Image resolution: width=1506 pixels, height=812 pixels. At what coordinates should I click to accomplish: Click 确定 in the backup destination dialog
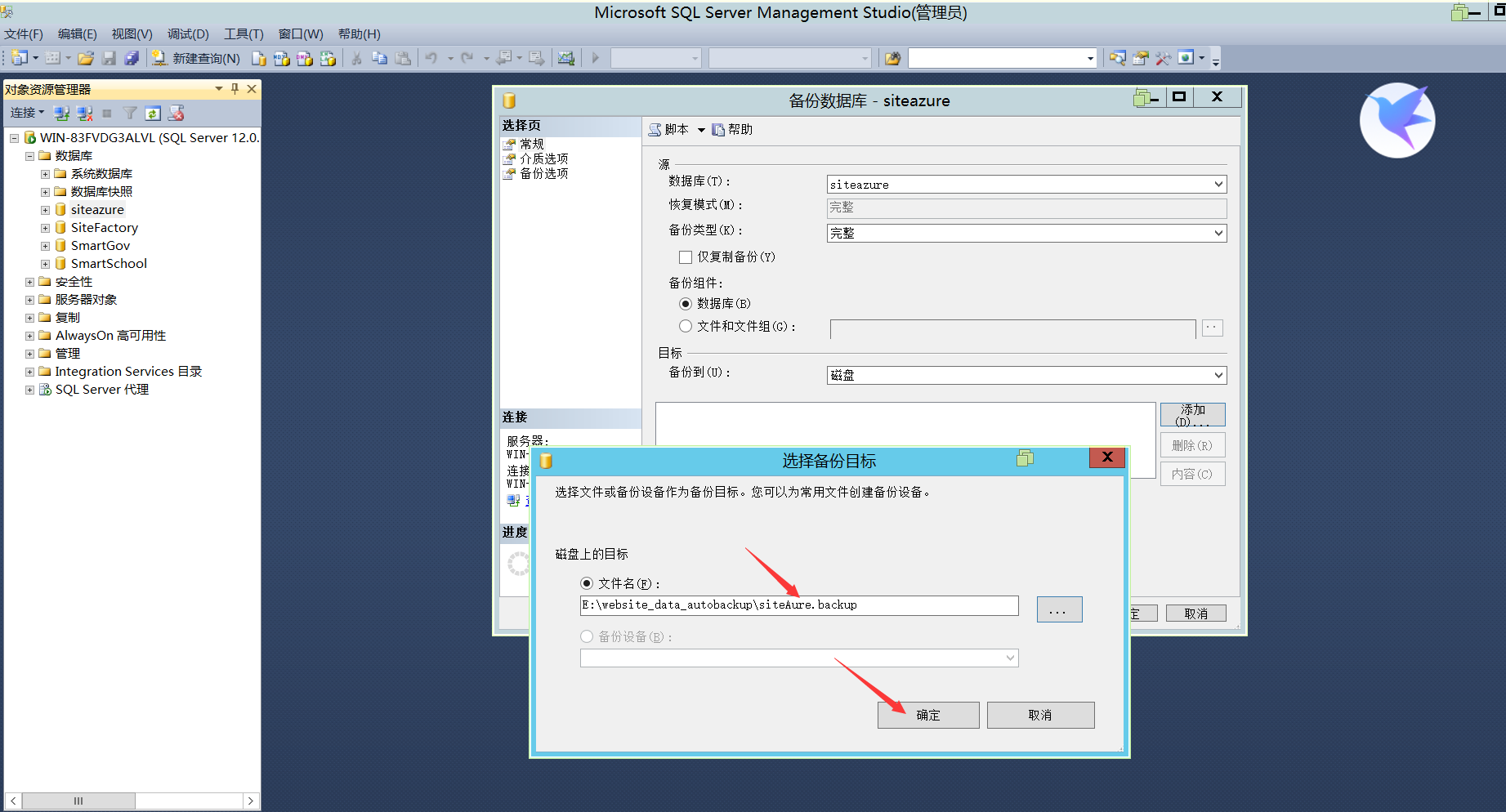coord(928,714)
